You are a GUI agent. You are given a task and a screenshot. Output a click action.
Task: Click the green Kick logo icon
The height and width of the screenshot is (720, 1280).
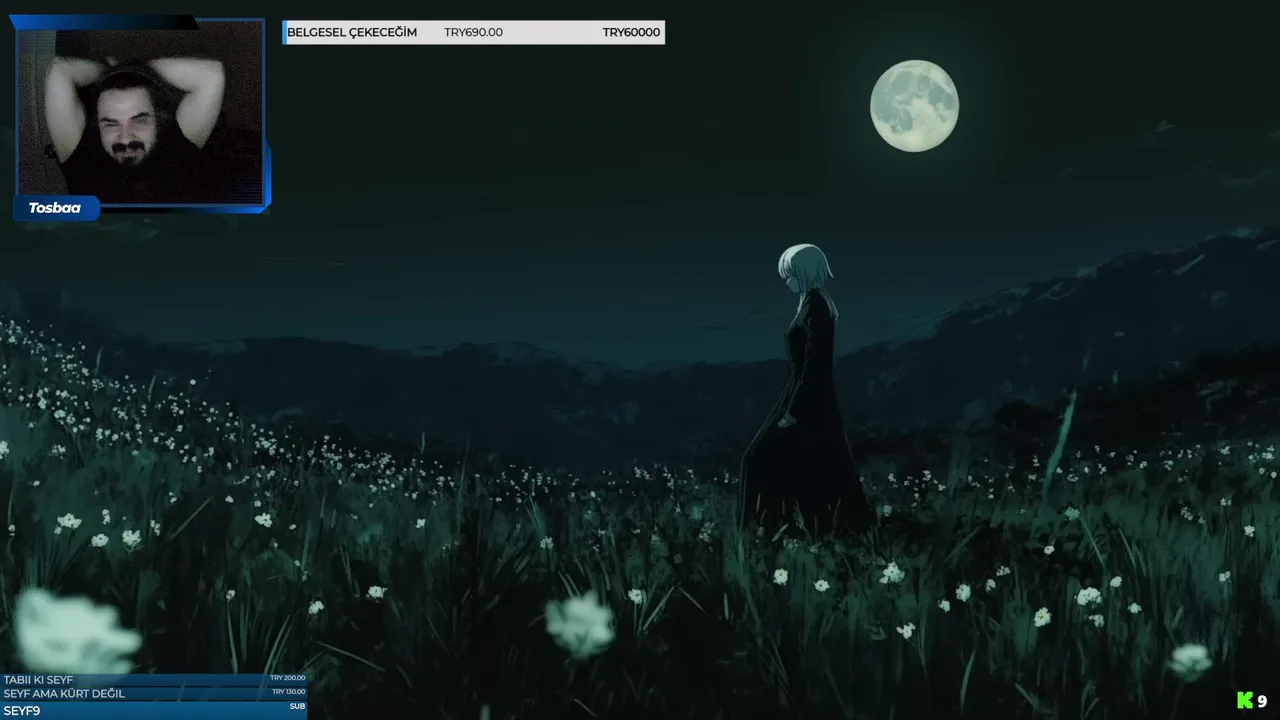pyautogui.click(x=1245, y=701)
